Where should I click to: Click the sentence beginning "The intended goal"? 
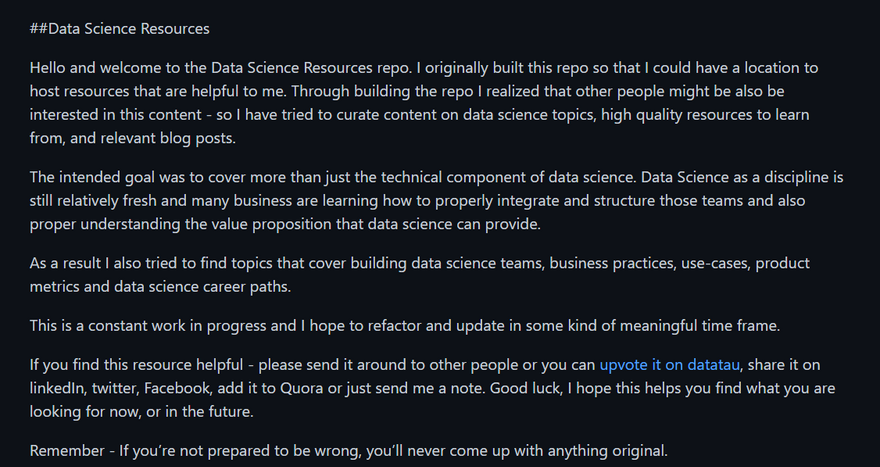click(330, 177)
